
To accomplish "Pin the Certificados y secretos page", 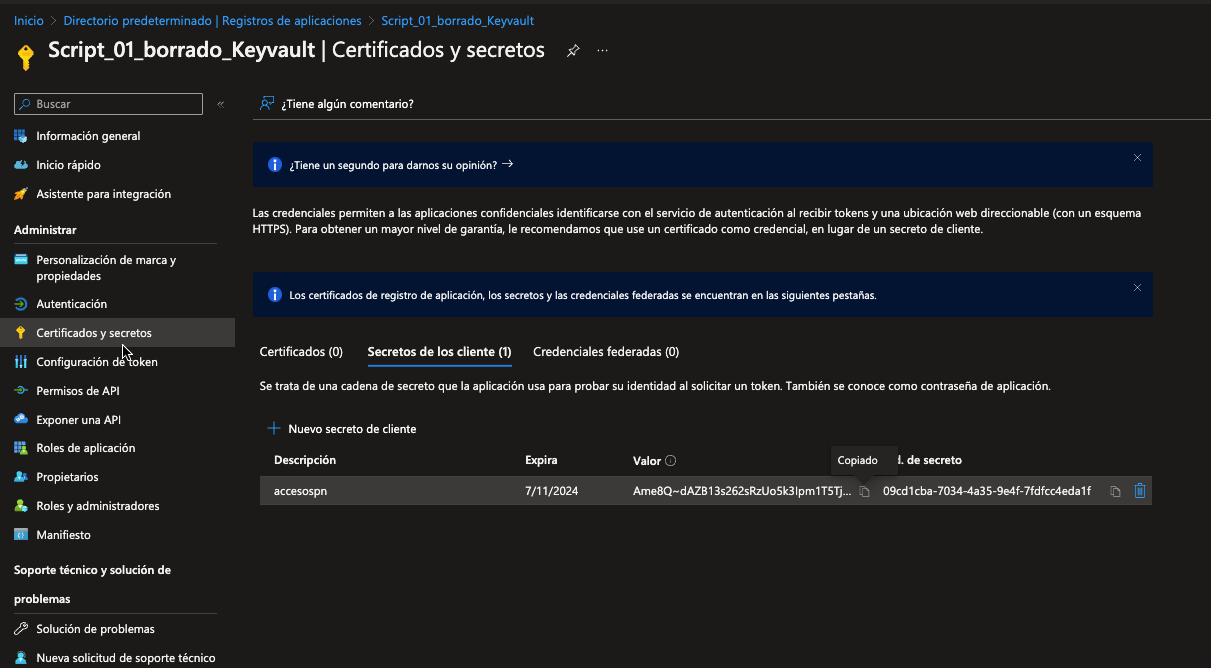I will click(x=573, y=51).
